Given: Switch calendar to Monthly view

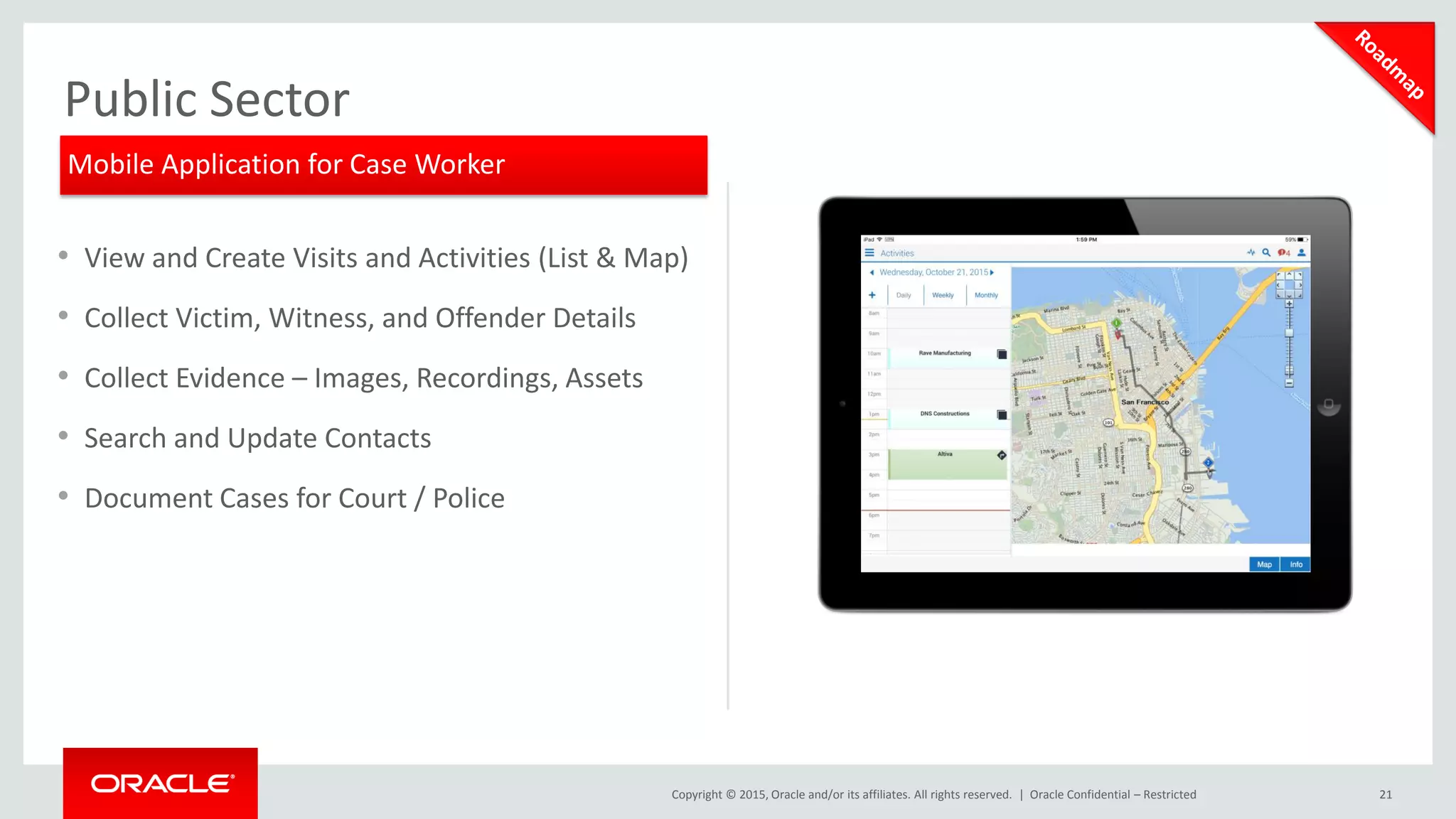Looking at the screenshot, I should tap(986, 295).
